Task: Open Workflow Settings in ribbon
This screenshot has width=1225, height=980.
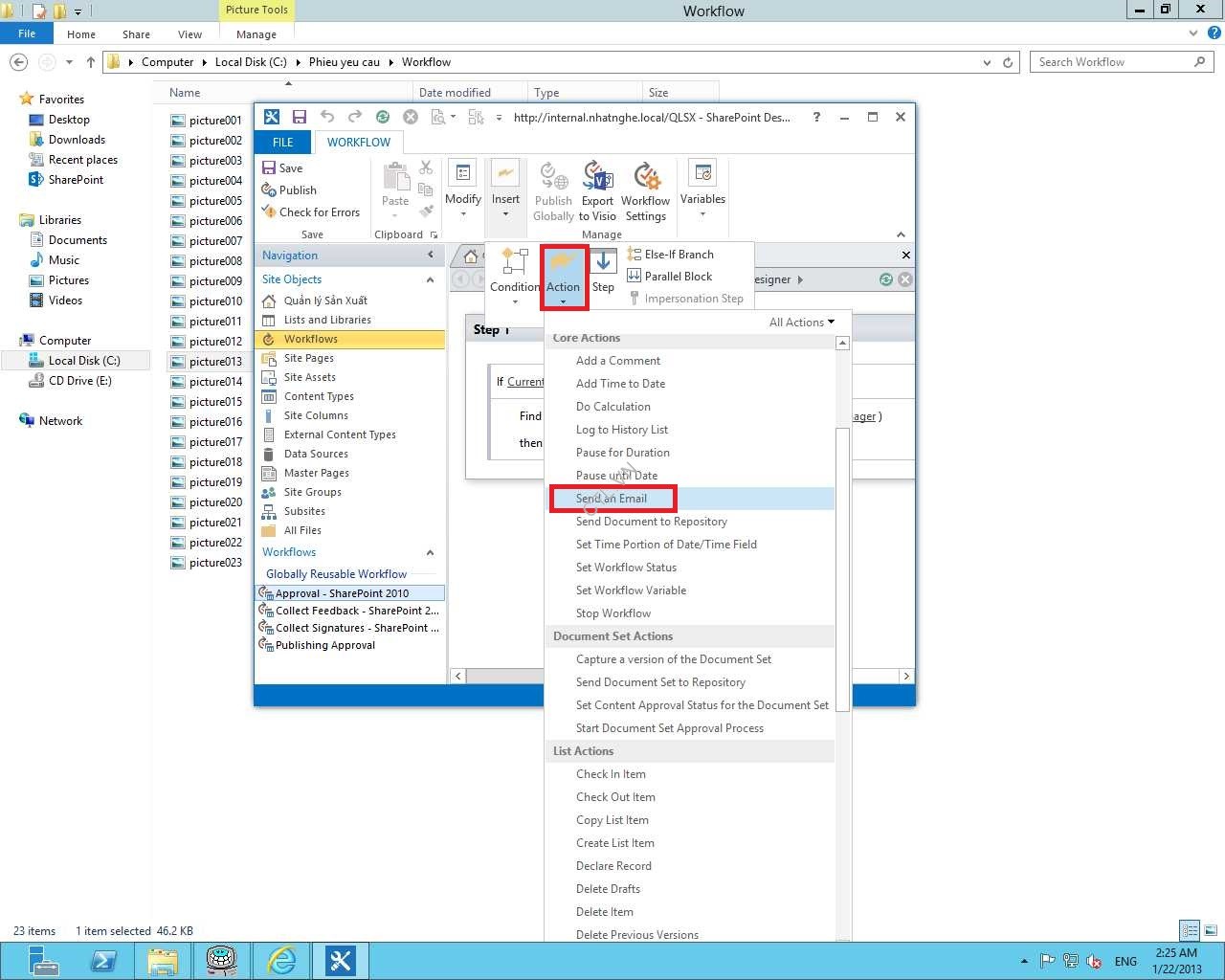Action: point(646,178)
